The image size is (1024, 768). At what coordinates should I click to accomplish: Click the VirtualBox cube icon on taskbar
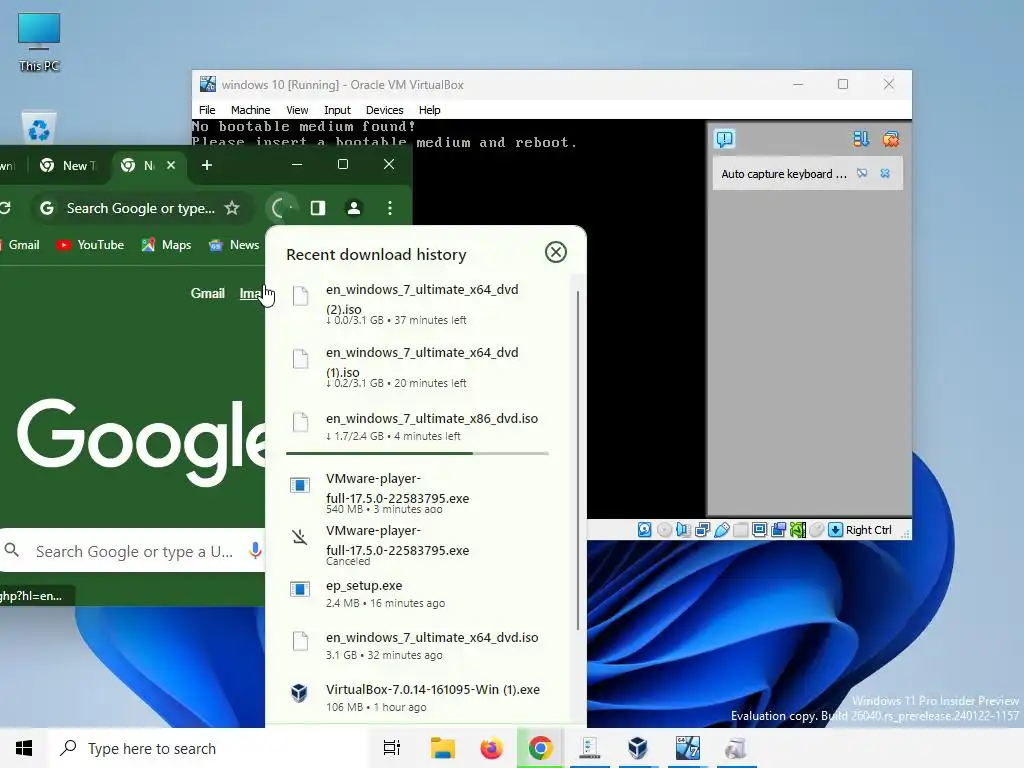point(637,748)
